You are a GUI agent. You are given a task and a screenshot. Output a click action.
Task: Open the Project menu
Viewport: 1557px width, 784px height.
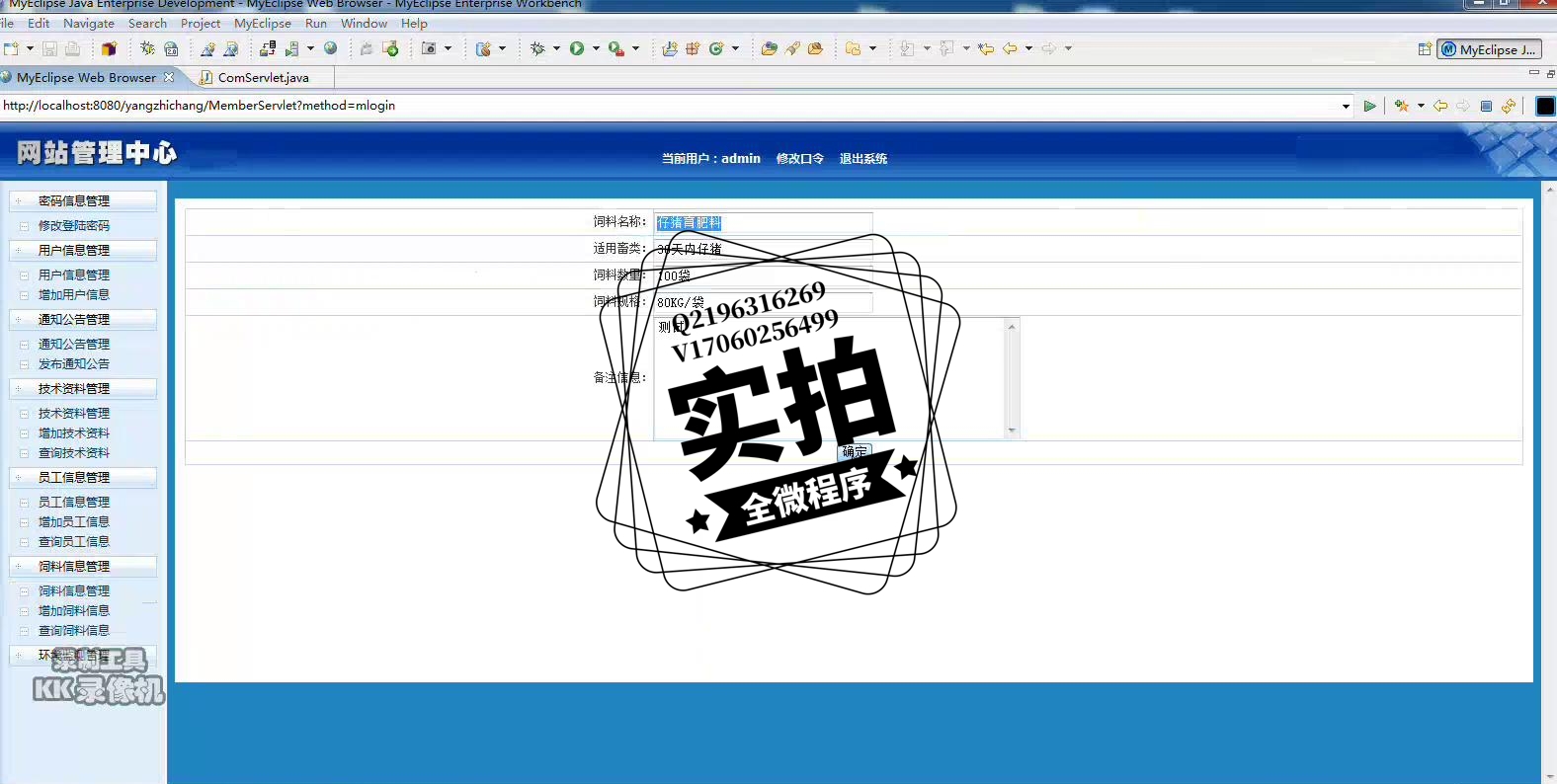pos(201,23)
